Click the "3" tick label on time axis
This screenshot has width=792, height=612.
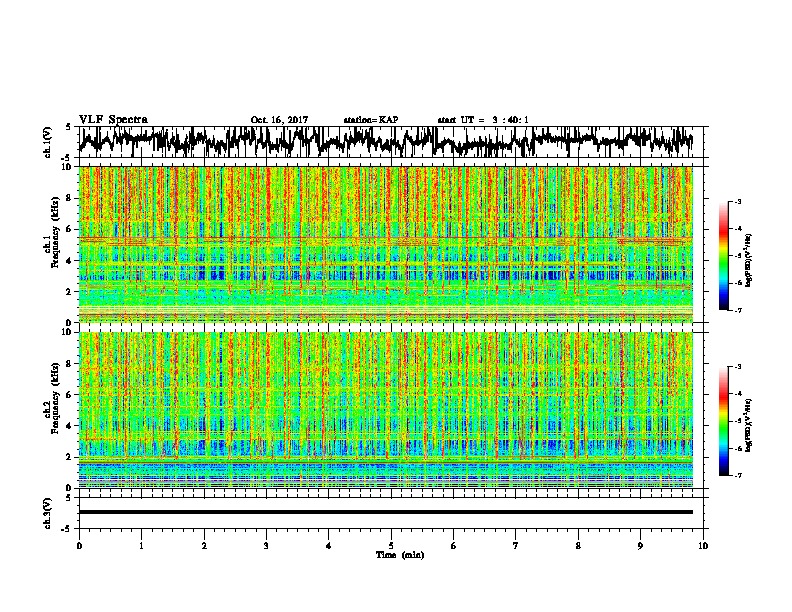266,546
